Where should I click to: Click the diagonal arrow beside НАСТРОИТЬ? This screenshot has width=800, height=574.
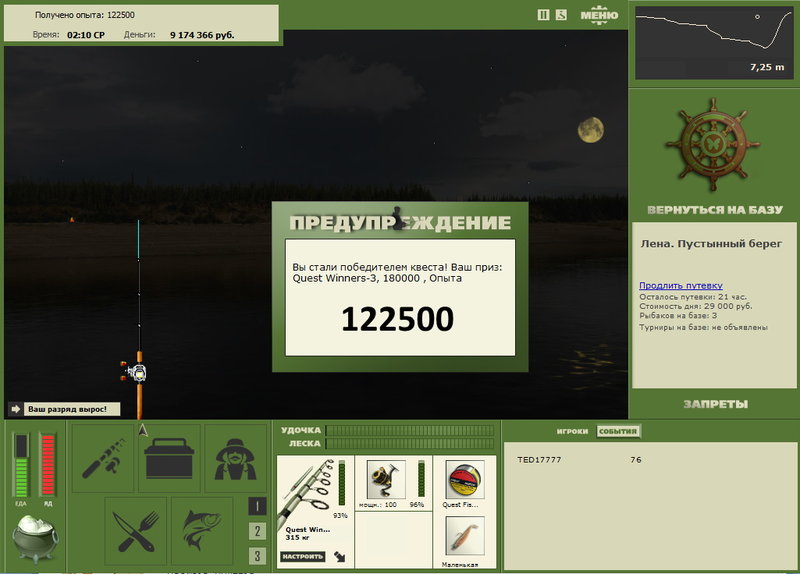point(339,557)
